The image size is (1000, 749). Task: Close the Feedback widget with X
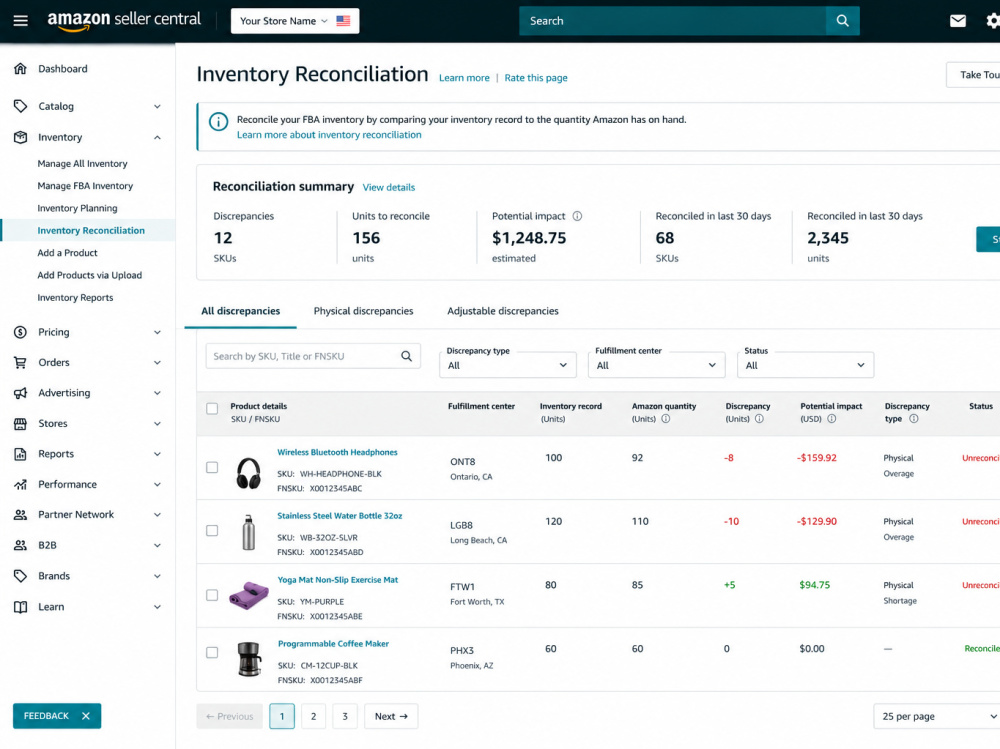[86, 716]
